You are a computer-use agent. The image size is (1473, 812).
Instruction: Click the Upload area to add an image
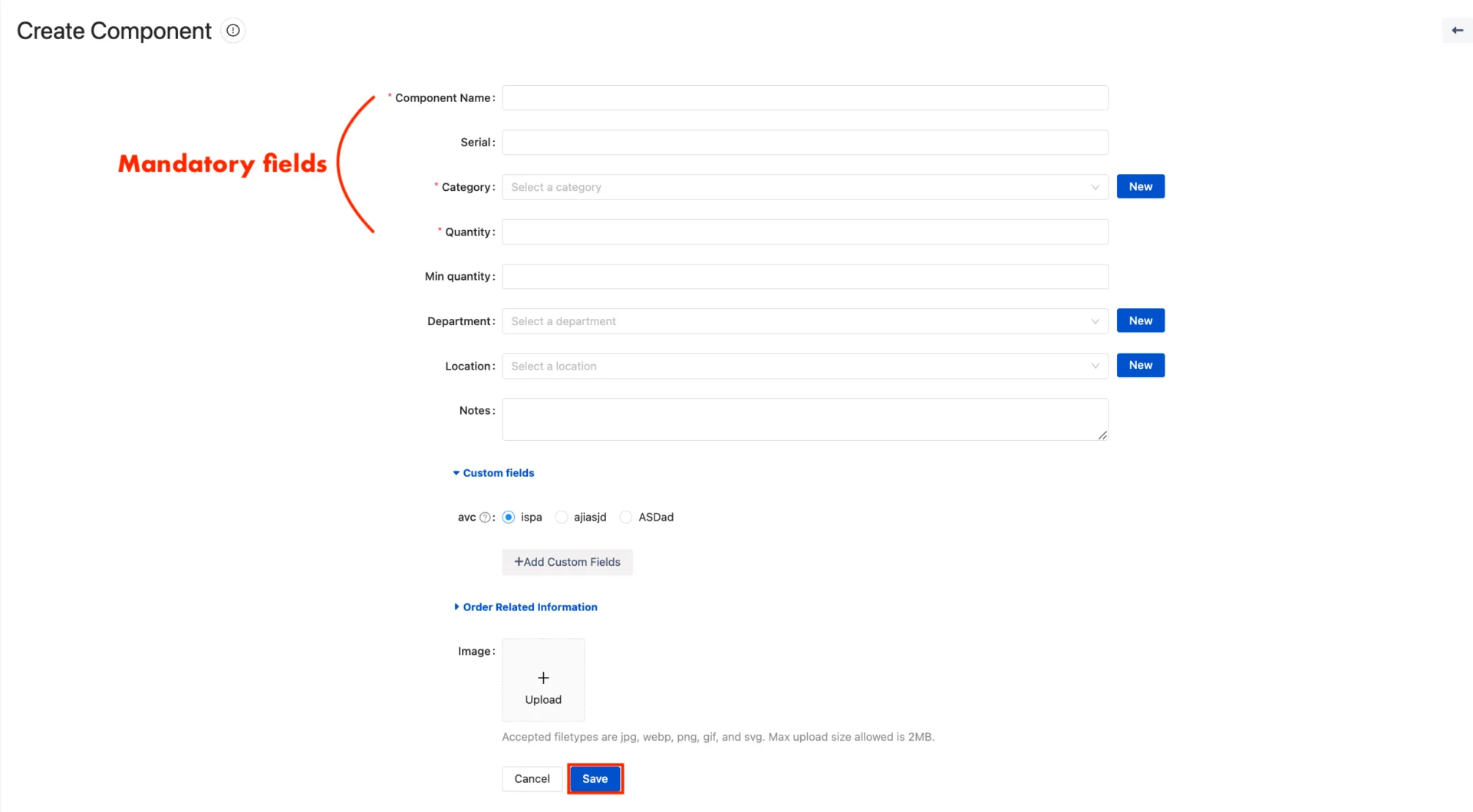(x=542, y=680)
